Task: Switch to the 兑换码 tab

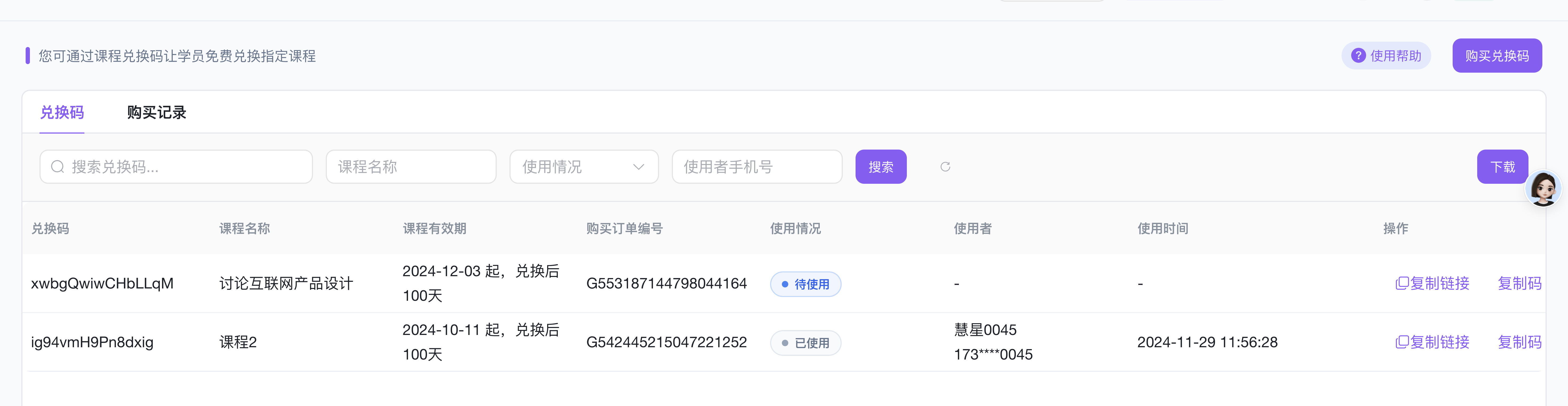Action: (62, 113)
